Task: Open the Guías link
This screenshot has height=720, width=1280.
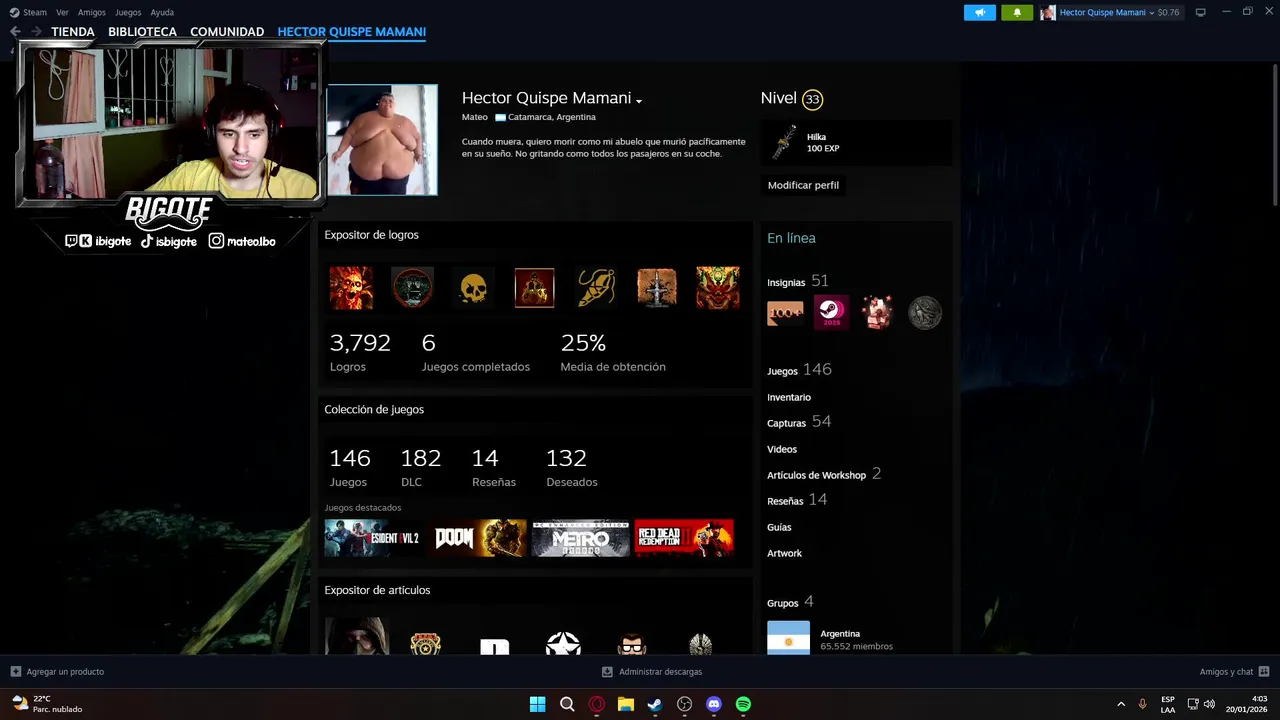Action: pos(779,527)
